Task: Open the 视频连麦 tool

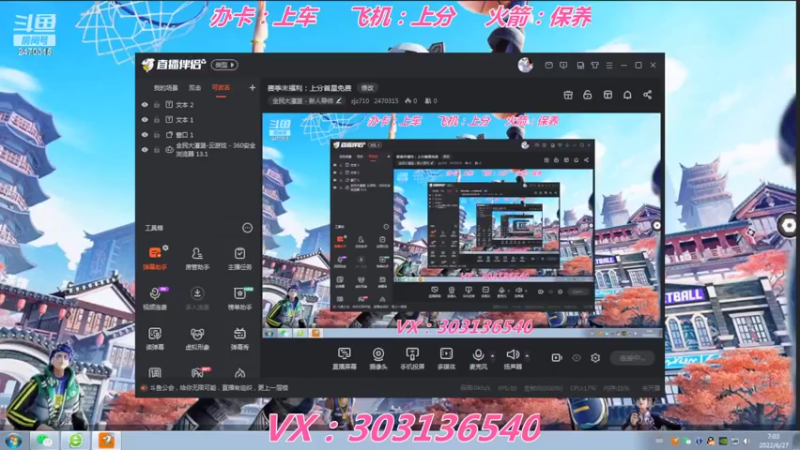Action: (155, 298)
